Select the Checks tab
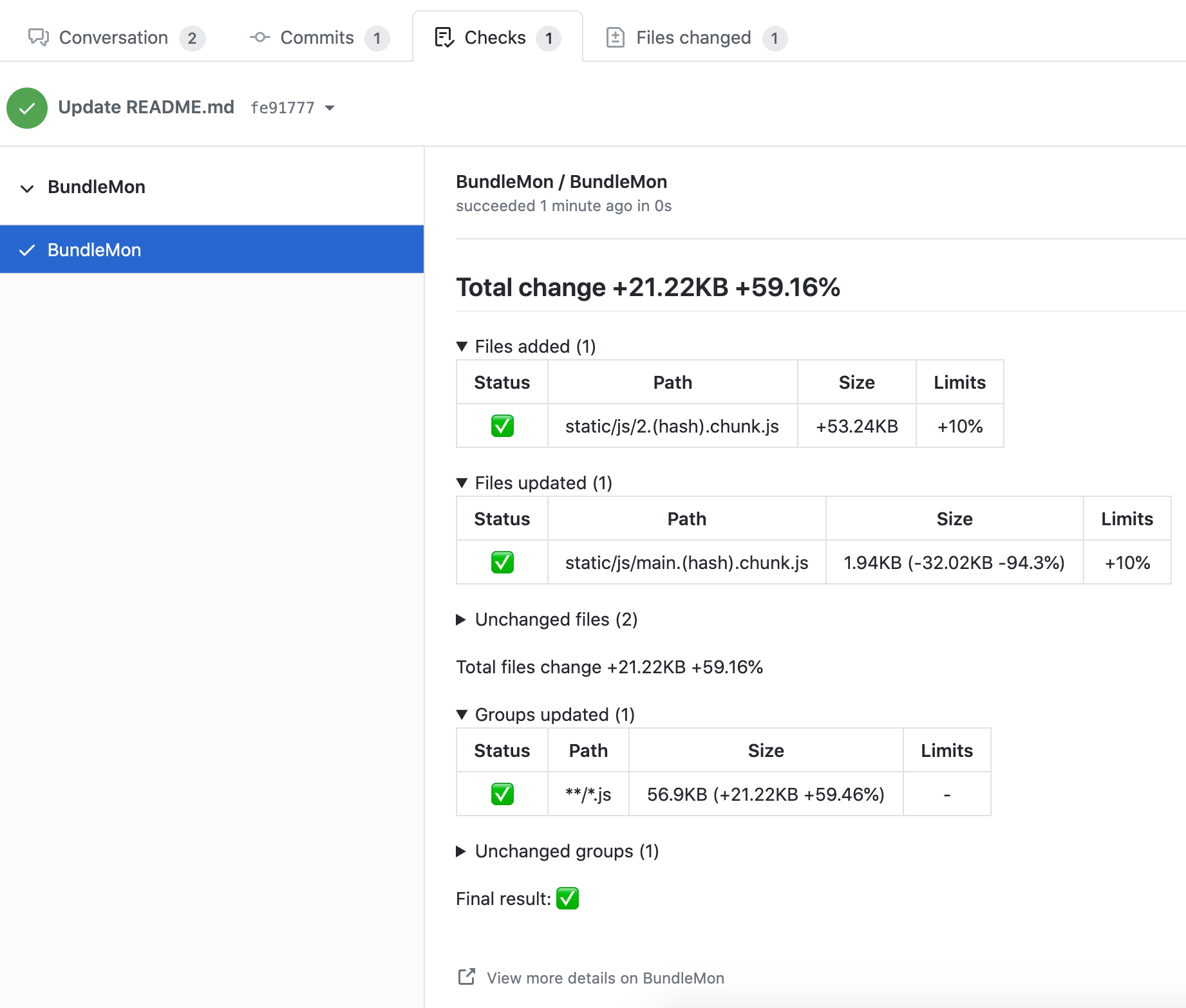1186x1008 pixels. pos(498,38)
